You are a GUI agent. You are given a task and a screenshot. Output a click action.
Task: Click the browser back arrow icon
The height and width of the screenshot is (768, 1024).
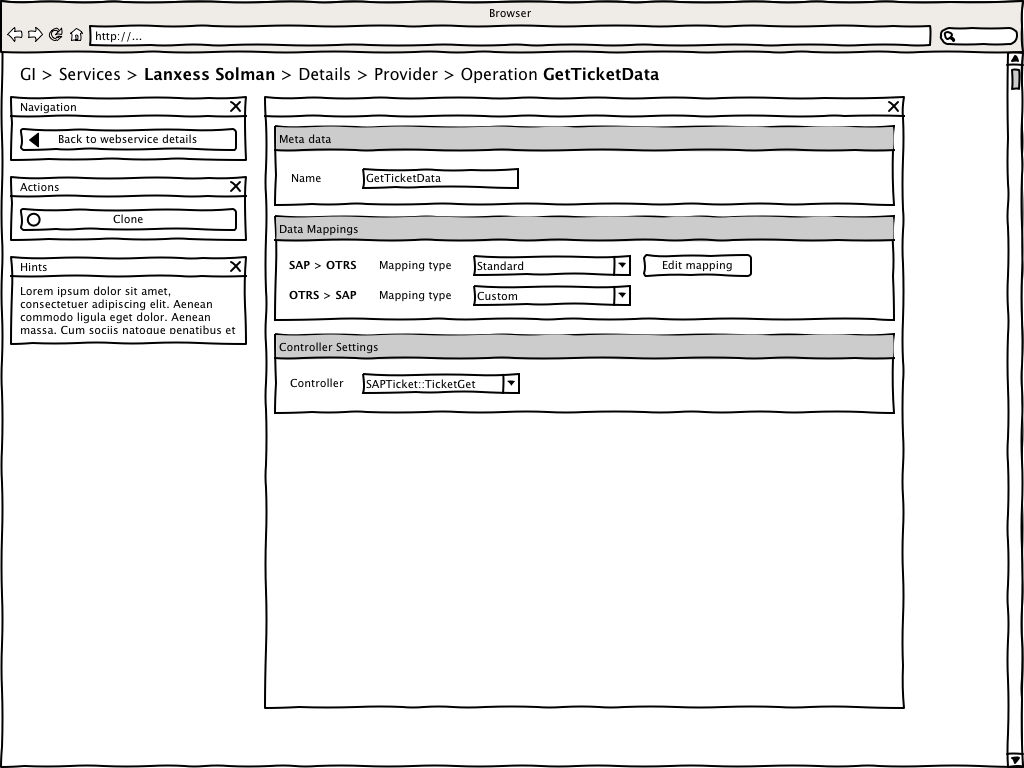point(15,35)
